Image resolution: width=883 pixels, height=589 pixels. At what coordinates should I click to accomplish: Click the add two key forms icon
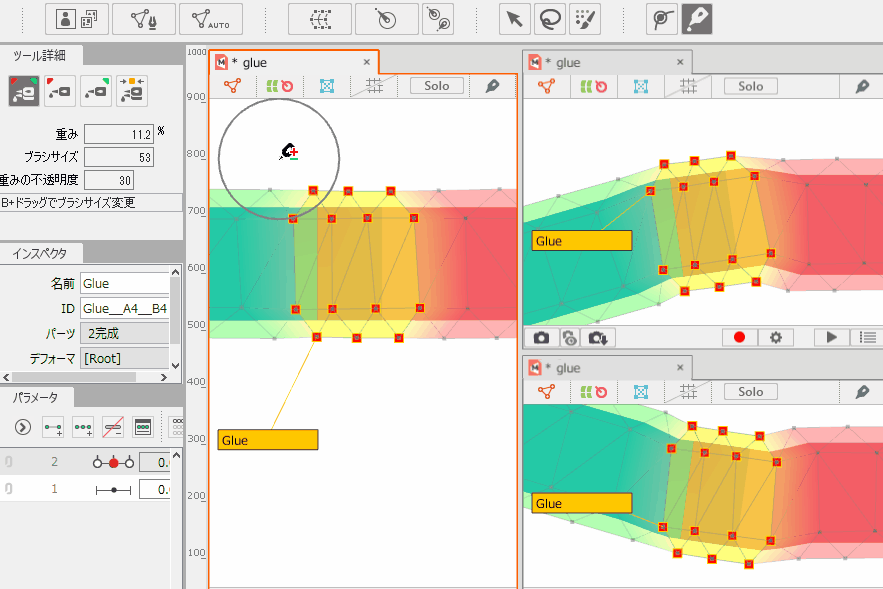53,427
